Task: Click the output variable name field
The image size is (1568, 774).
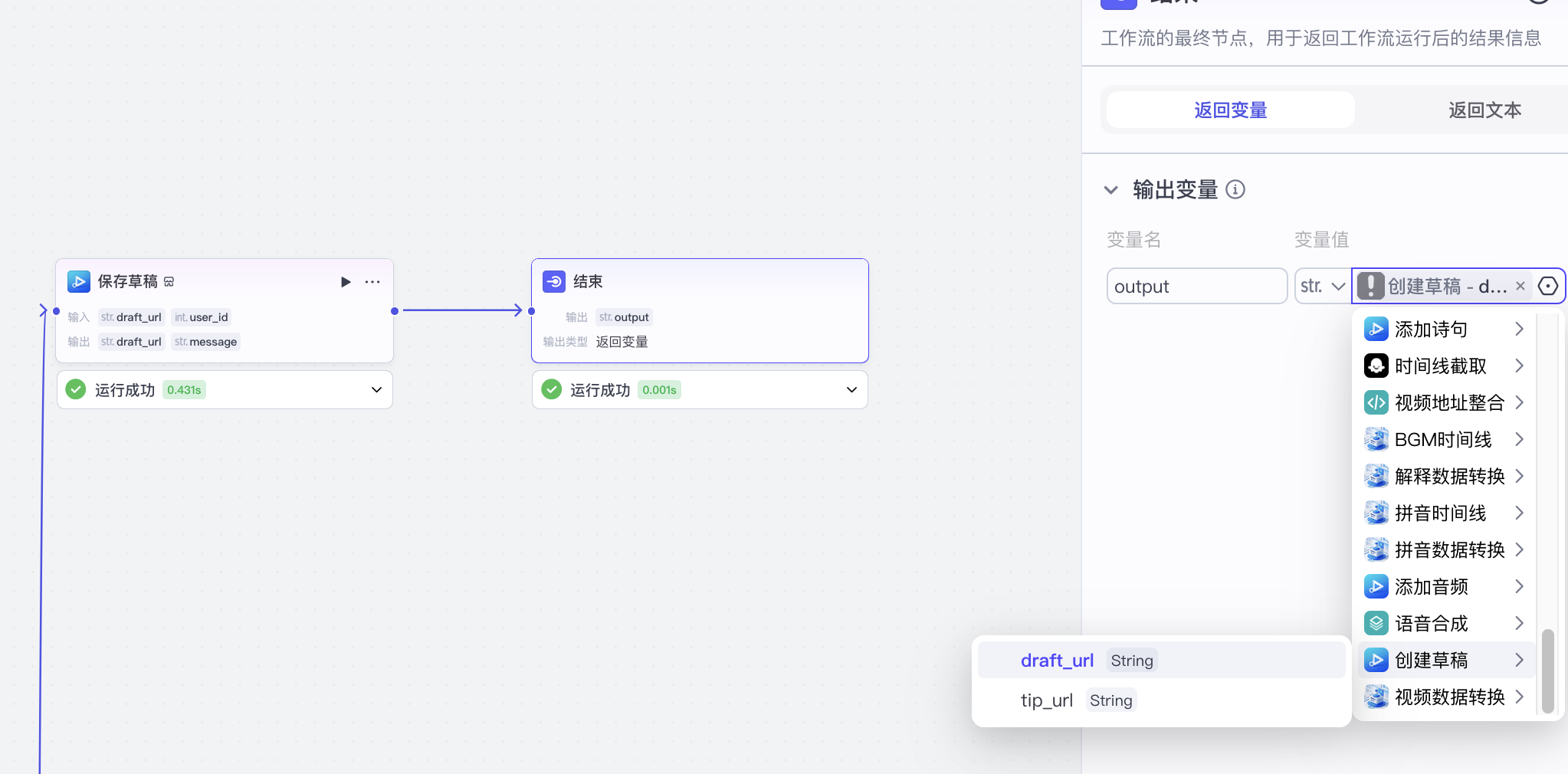Action: (x=1196, y=286)
